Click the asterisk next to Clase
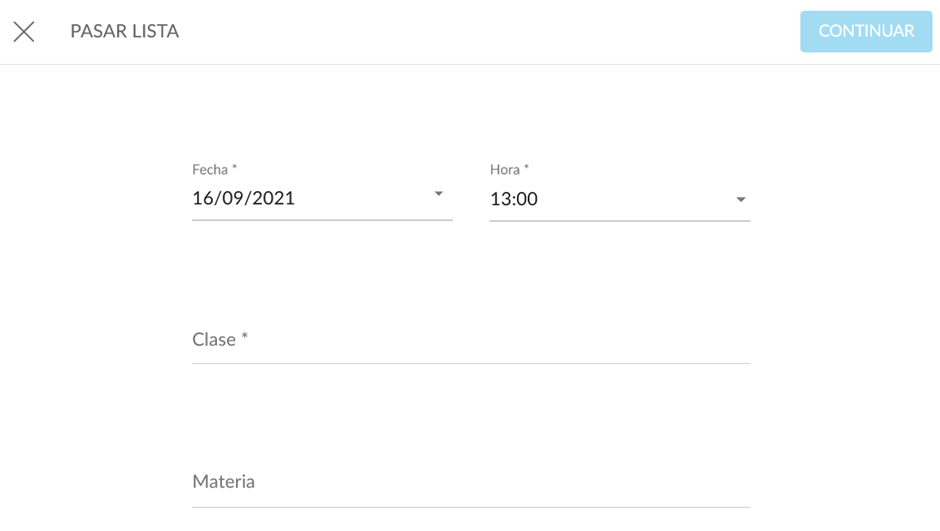 point(244,338)
